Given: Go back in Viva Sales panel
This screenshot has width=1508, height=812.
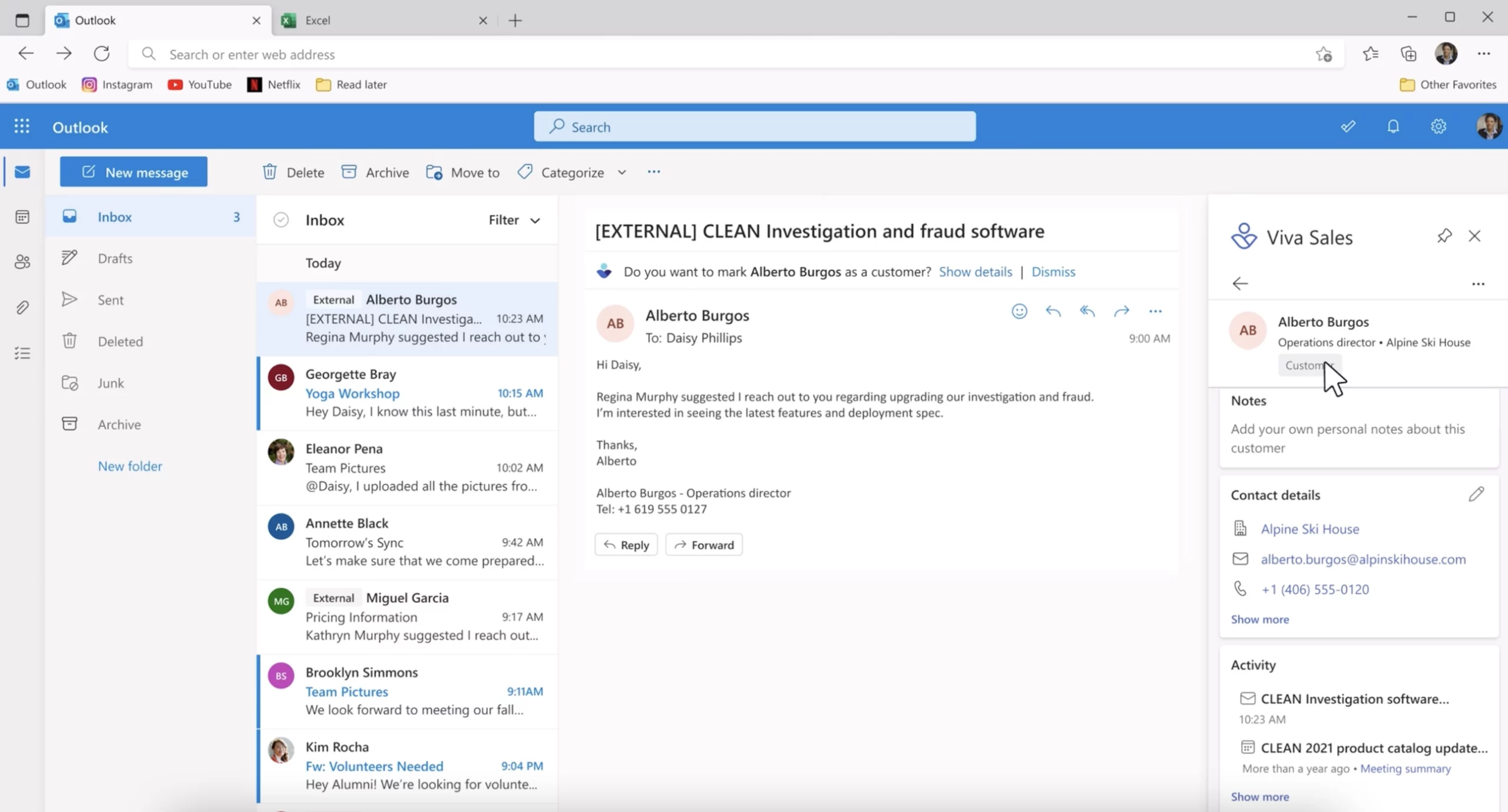Looking at the screenshot, I should coord(1240,284).
